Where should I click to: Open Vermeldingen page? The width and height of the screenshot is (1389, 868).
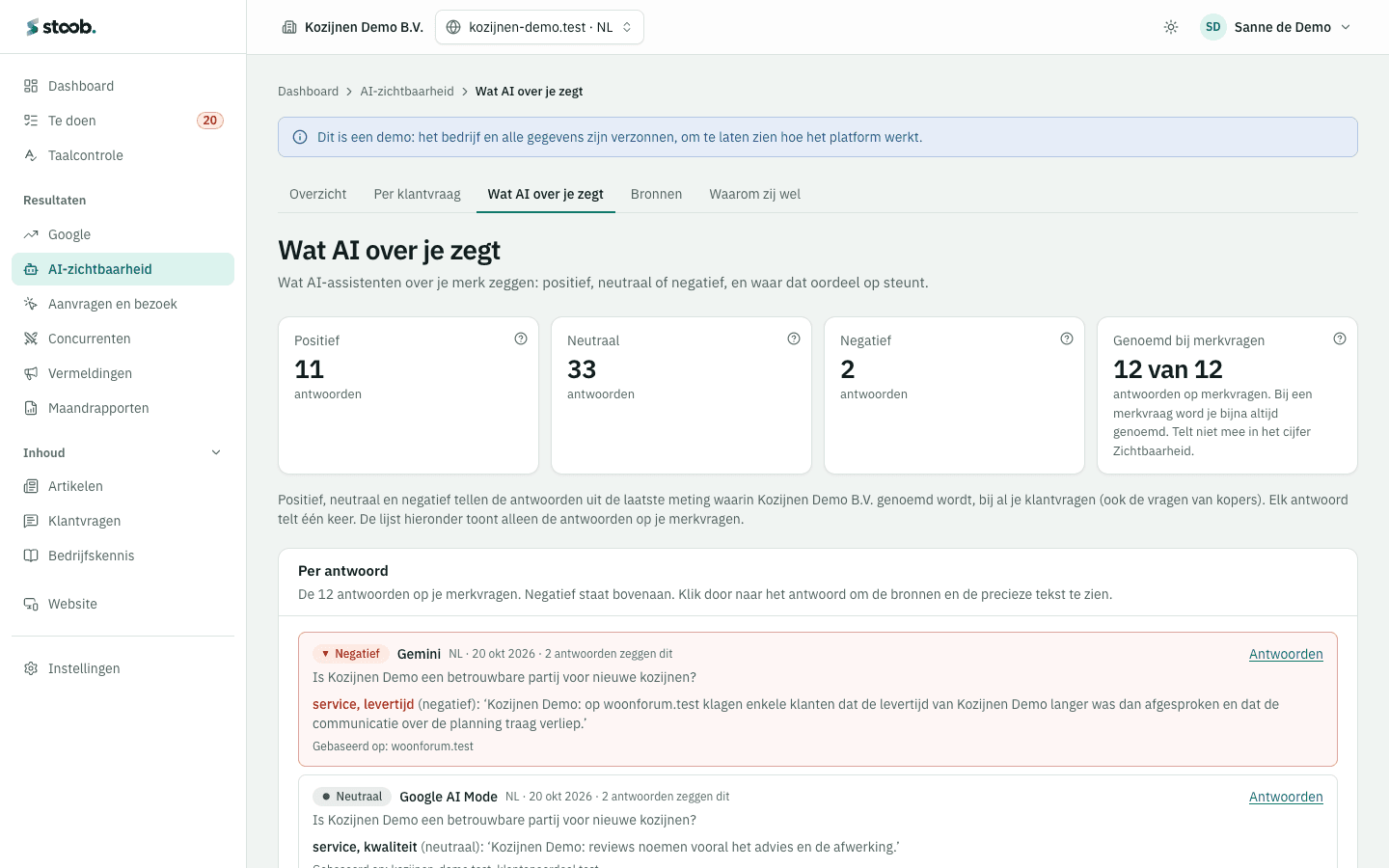[x=123, y=373]
